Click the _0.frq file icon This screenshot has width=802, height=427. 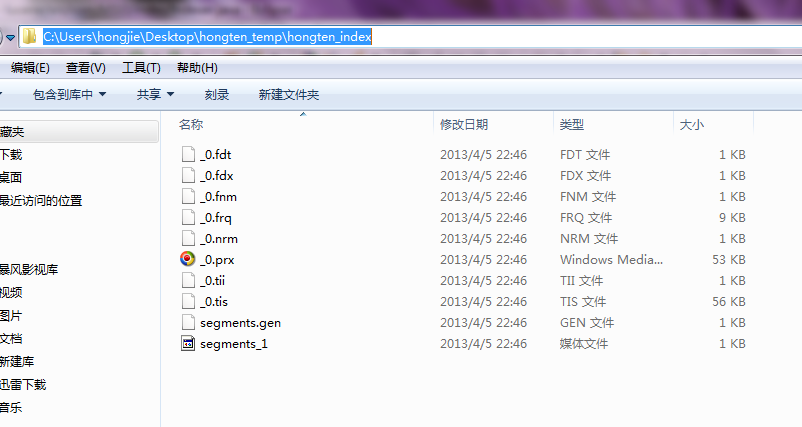188,217
